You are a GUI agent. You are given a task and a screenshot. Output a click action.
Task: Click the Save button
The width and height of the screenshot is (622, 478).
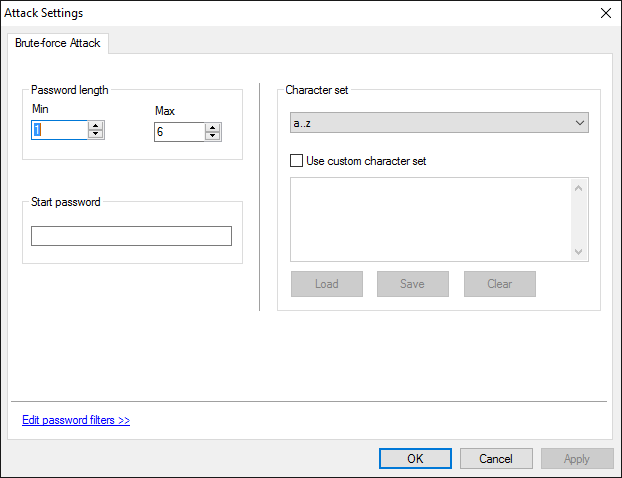click(413, 284)
